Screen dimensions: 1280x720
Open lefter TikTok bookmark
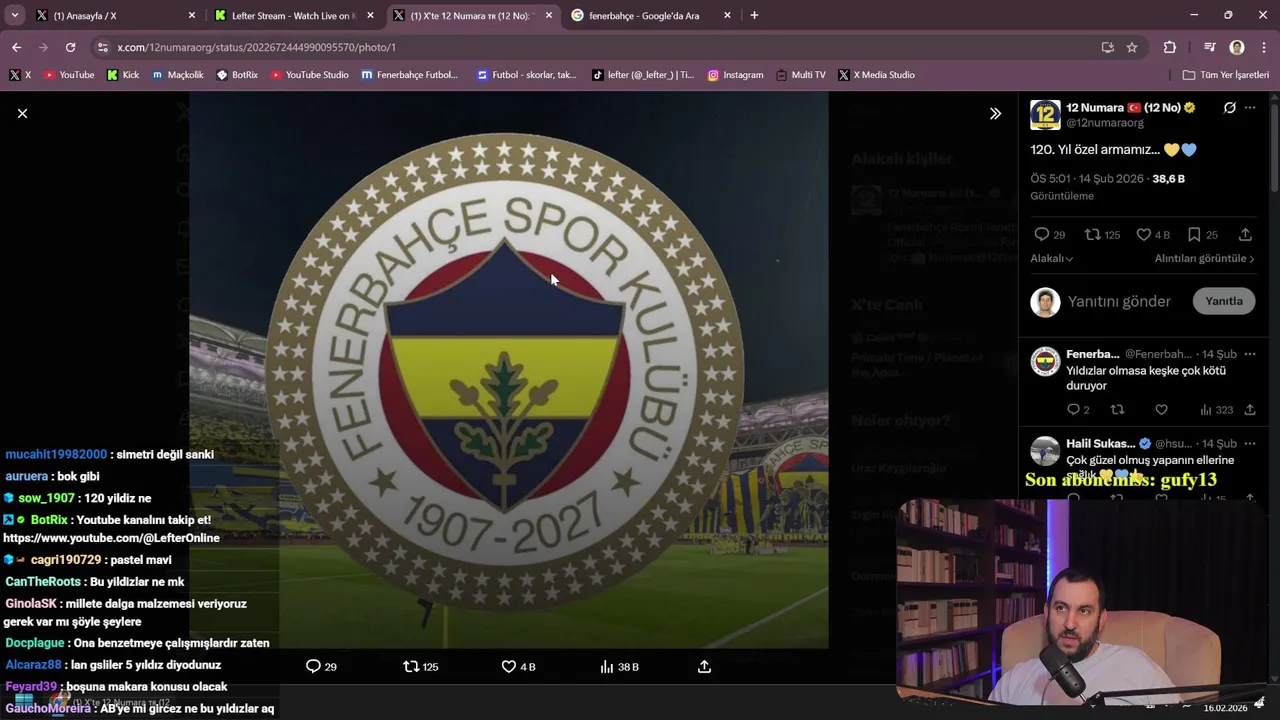click(643, 75)
